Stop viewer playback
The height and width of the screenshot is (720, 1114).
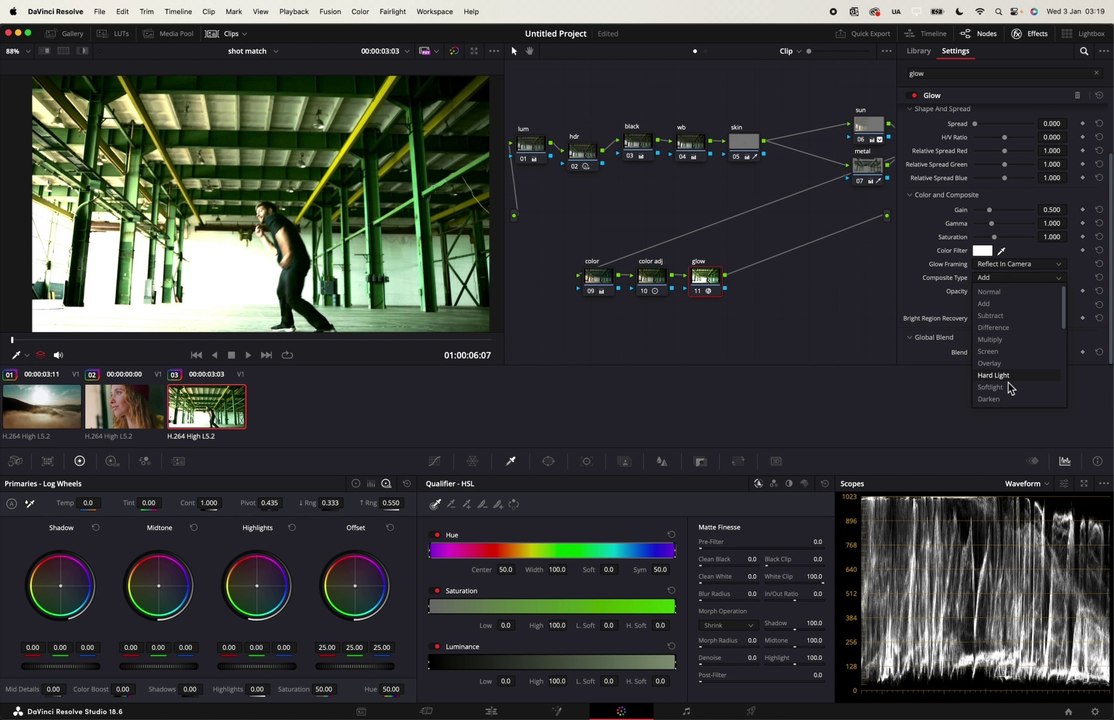[x=231, y=355]
